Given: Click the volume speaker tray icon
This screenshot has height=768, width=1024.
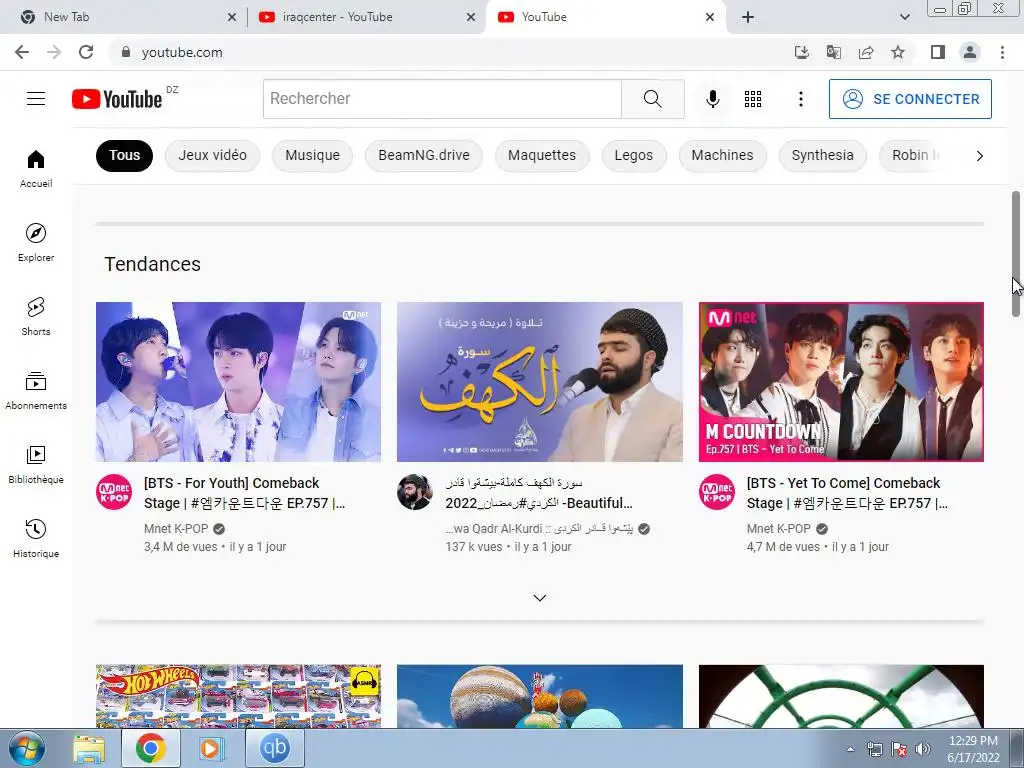Looking at the screenshot, I should coord(923,749).
